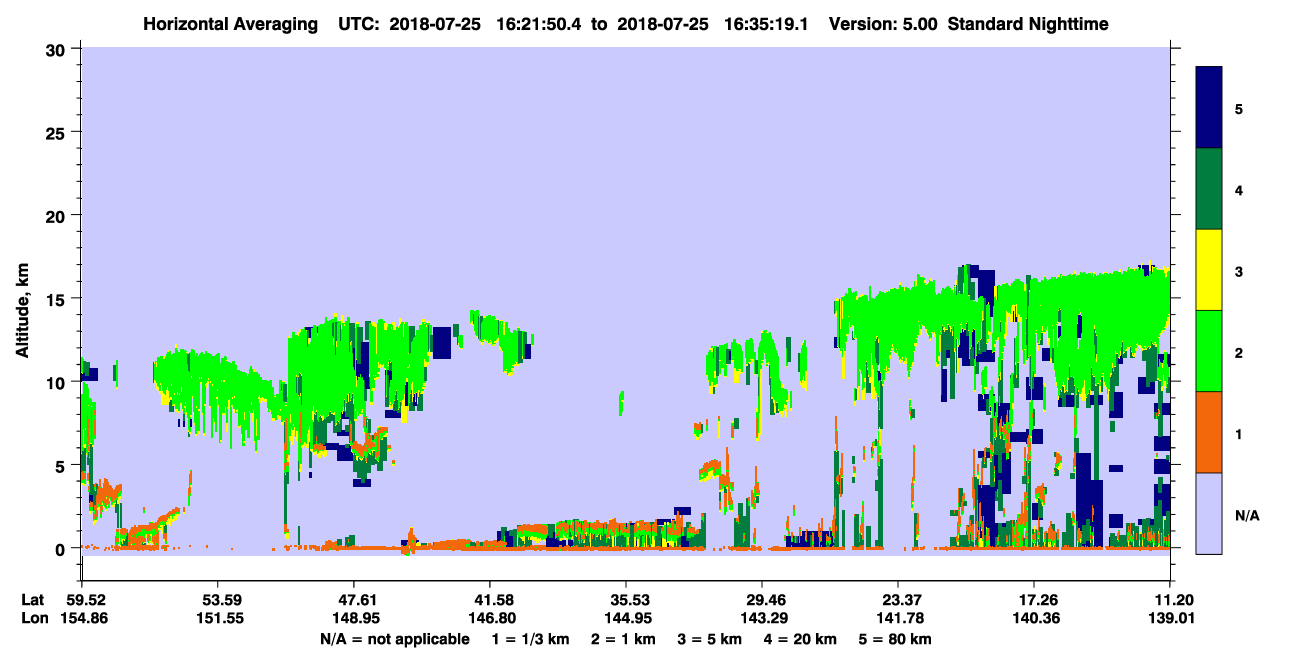
Task: Click 'Version: 5.00' in the title
Action: 883,24
